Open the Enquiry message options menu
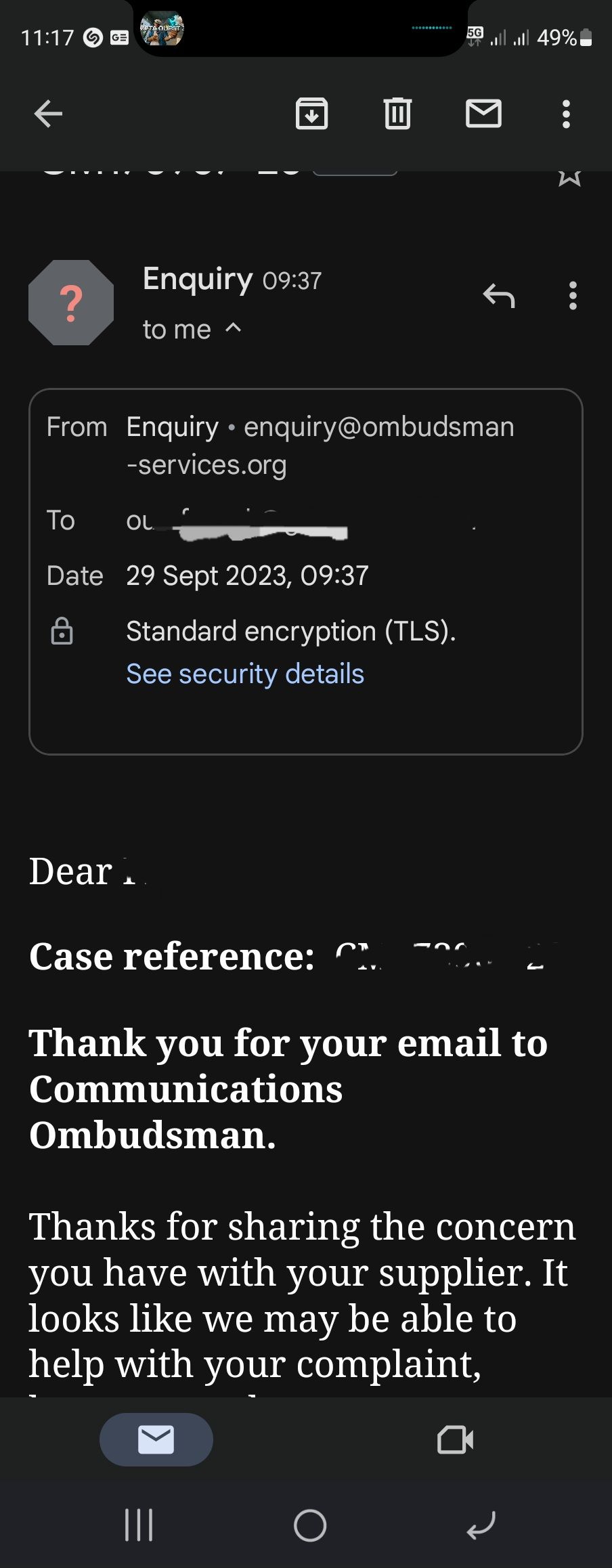This screenshot has width=612, height=1568. pos(573,296)
